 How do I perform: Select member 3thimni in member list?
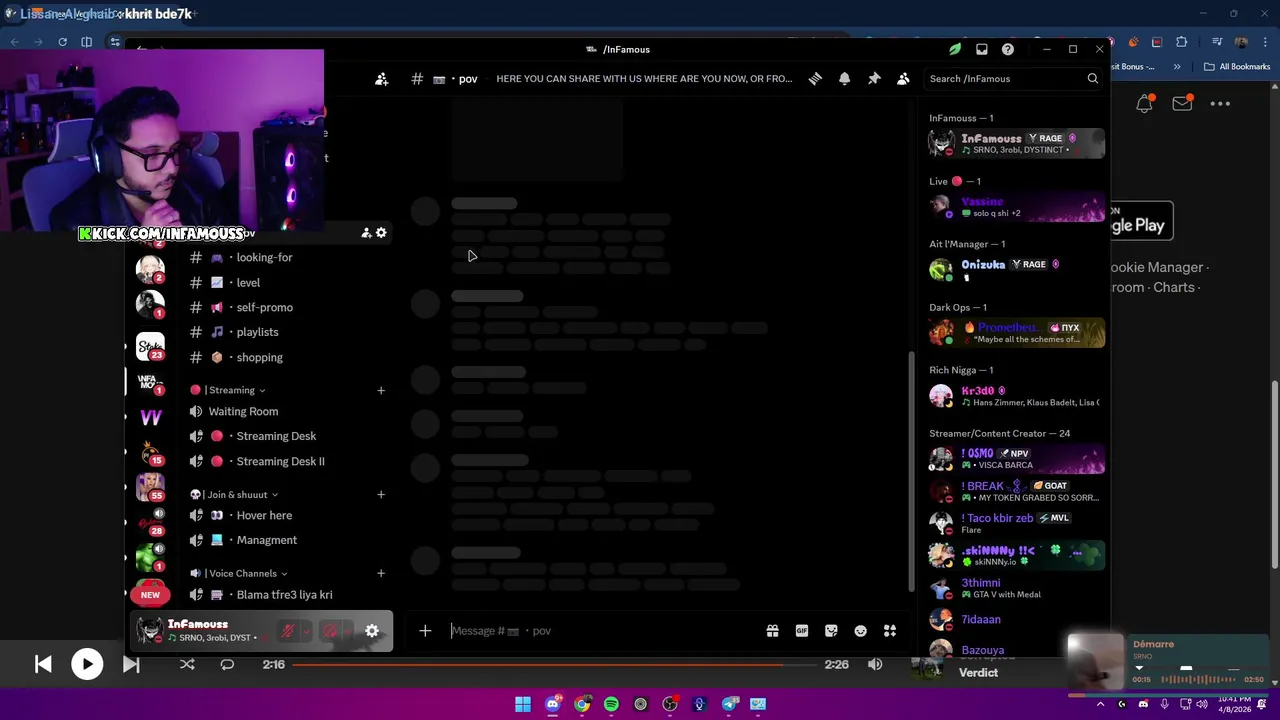pyautogui.click(x=1015, y=587)
